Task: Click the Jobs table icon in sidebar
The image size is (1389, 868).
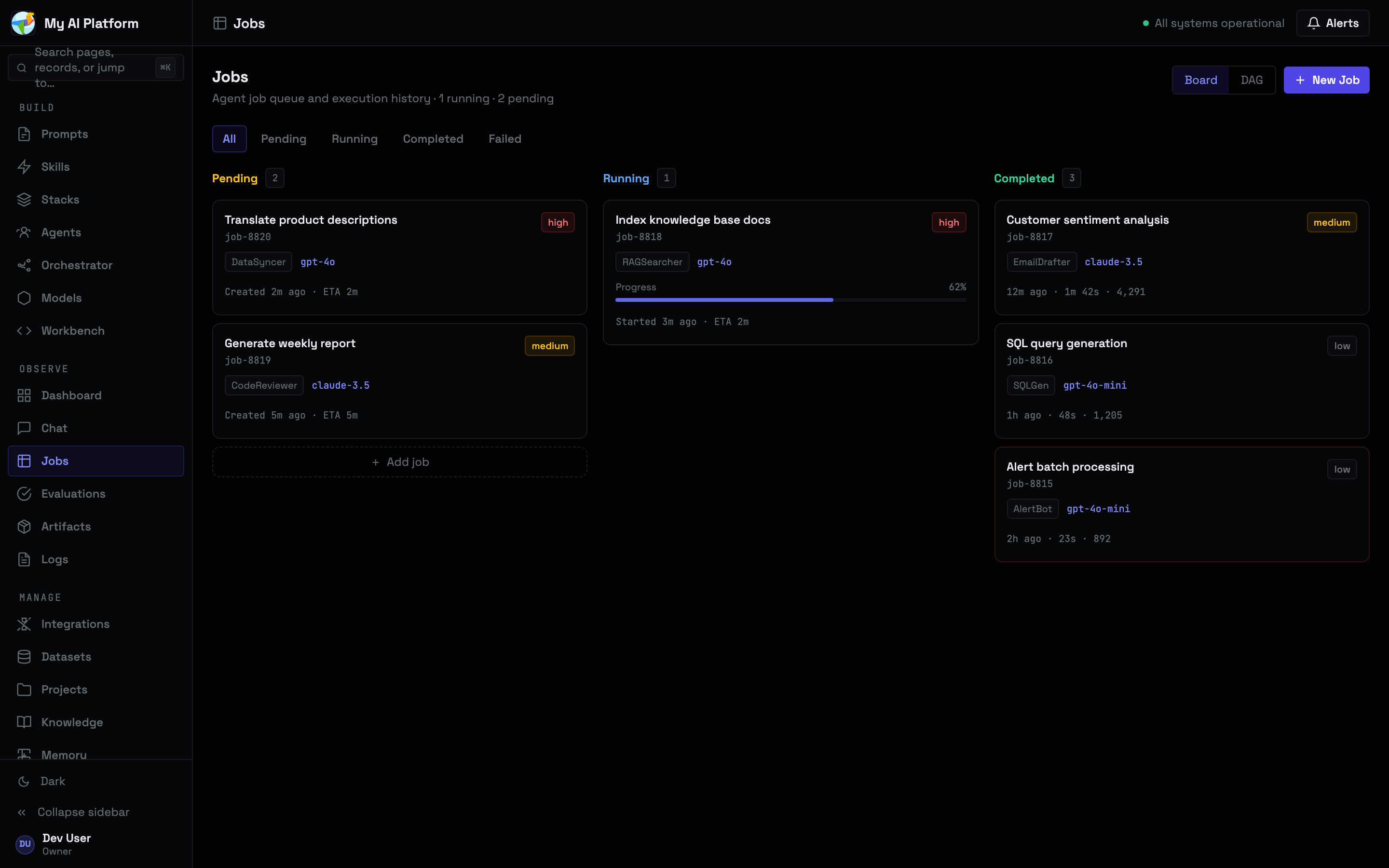Action: (24, 461)
